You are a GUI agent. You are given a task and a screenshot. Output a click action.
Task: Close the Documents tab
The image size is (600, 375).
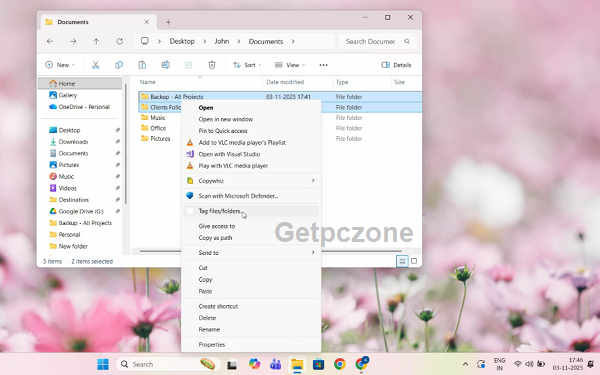[x=147, y=22]
